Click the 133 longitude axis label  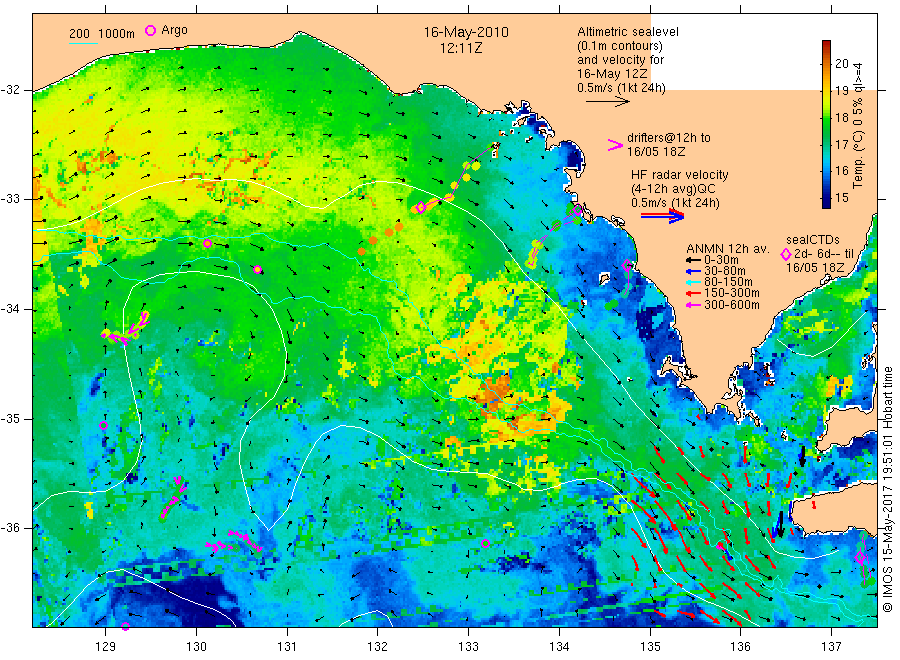[468, 647]
